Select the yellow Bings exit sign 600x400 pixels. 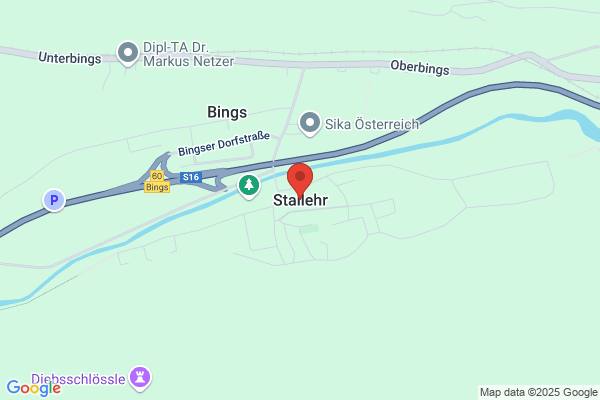coord(157,187)
